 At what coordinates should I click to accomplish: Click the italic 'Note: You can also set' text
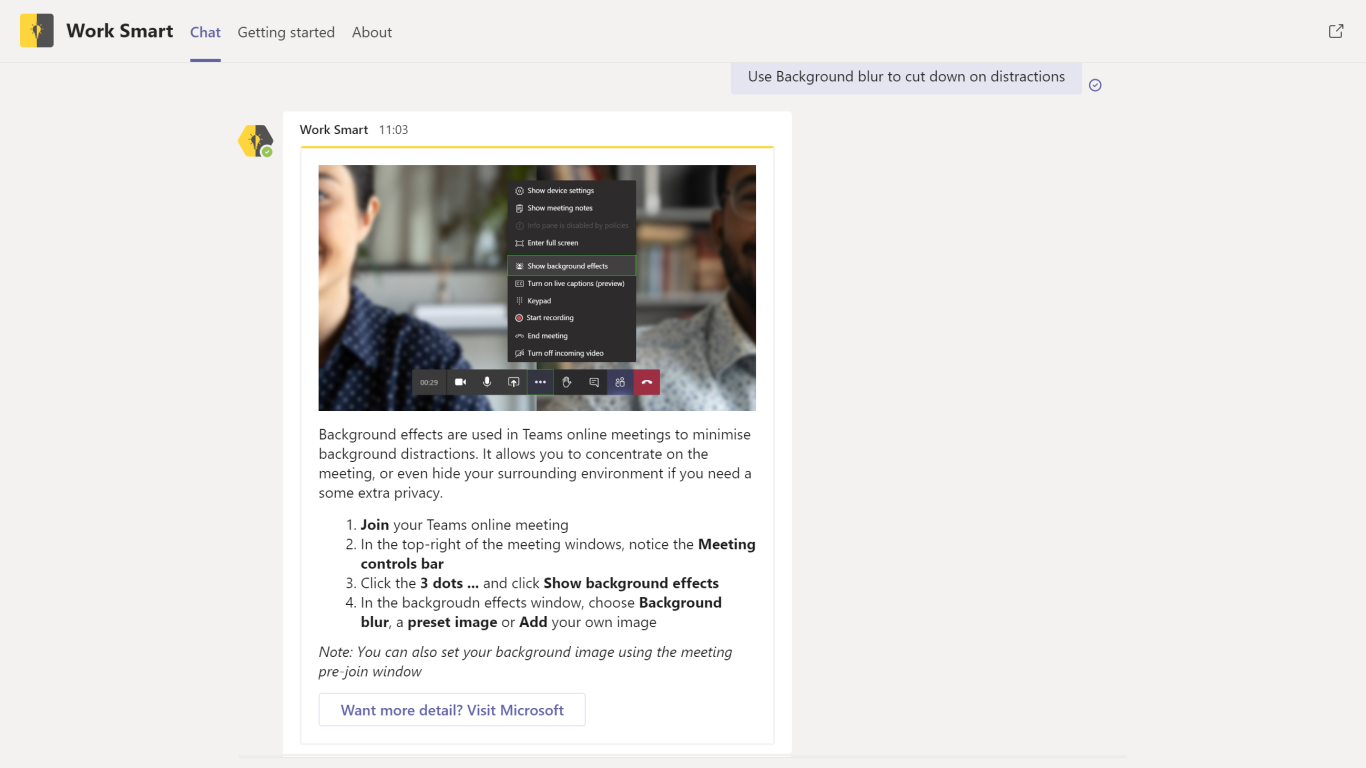[x=525, y=662]
